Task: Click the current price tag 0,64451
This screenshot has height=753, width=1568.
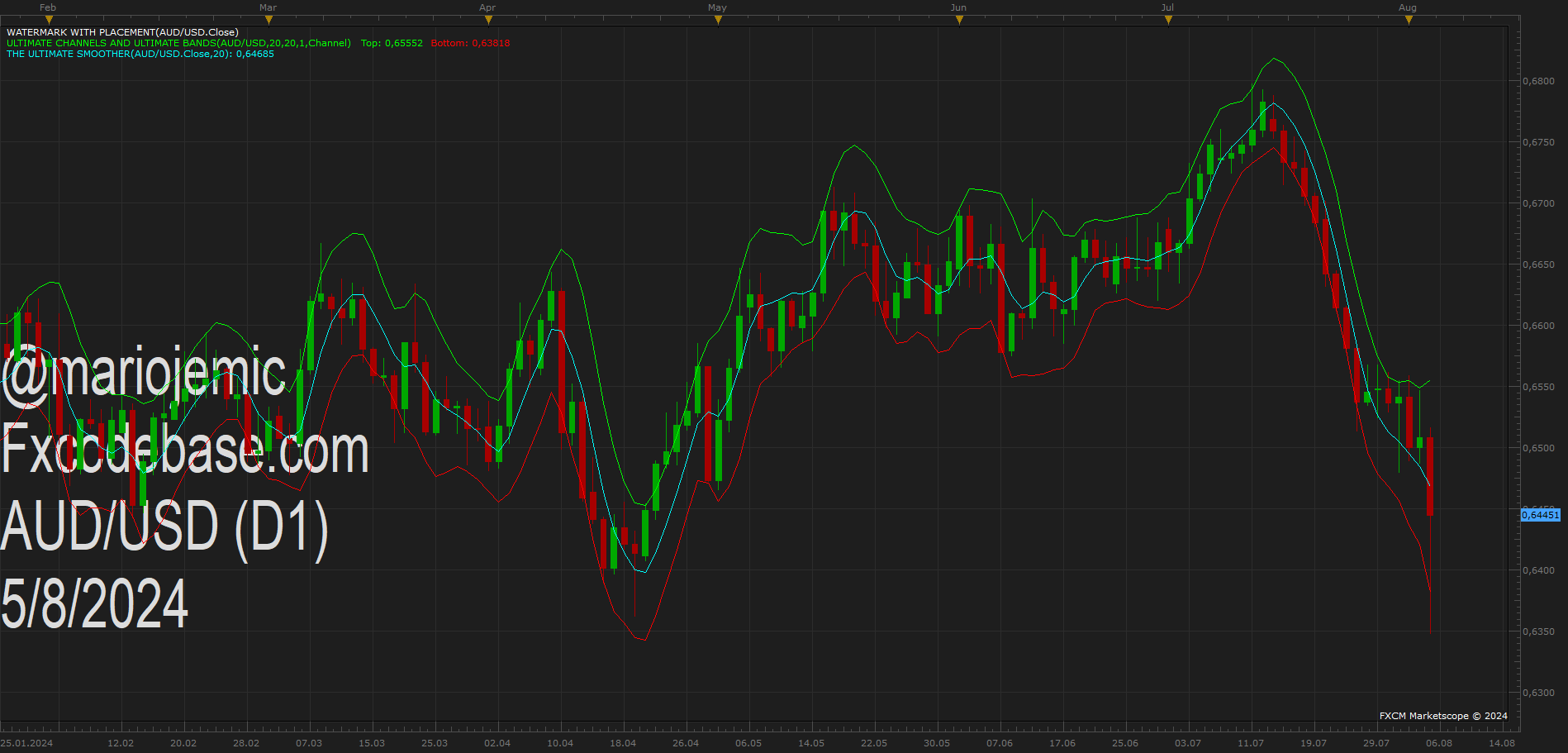Action: [1541, 515]
